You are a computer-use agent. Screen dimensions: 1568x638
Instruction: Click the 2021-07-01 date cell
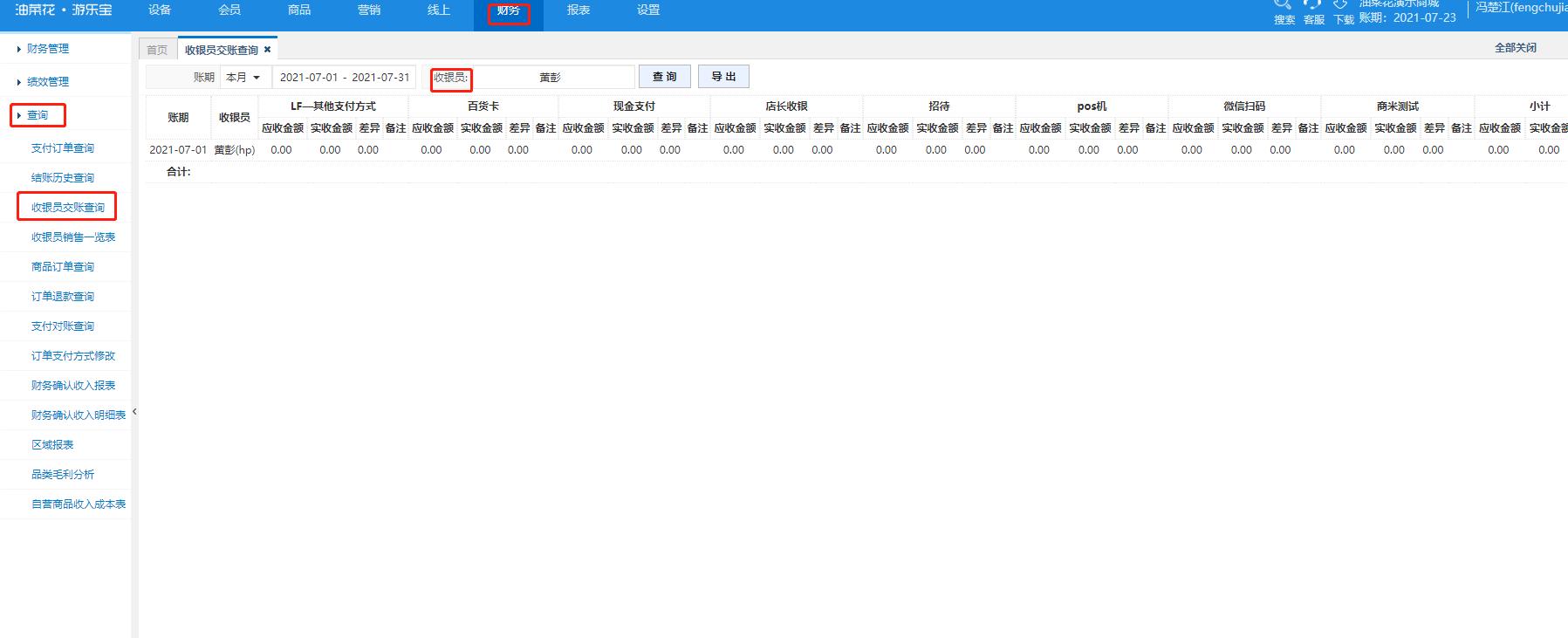point(178,150)
